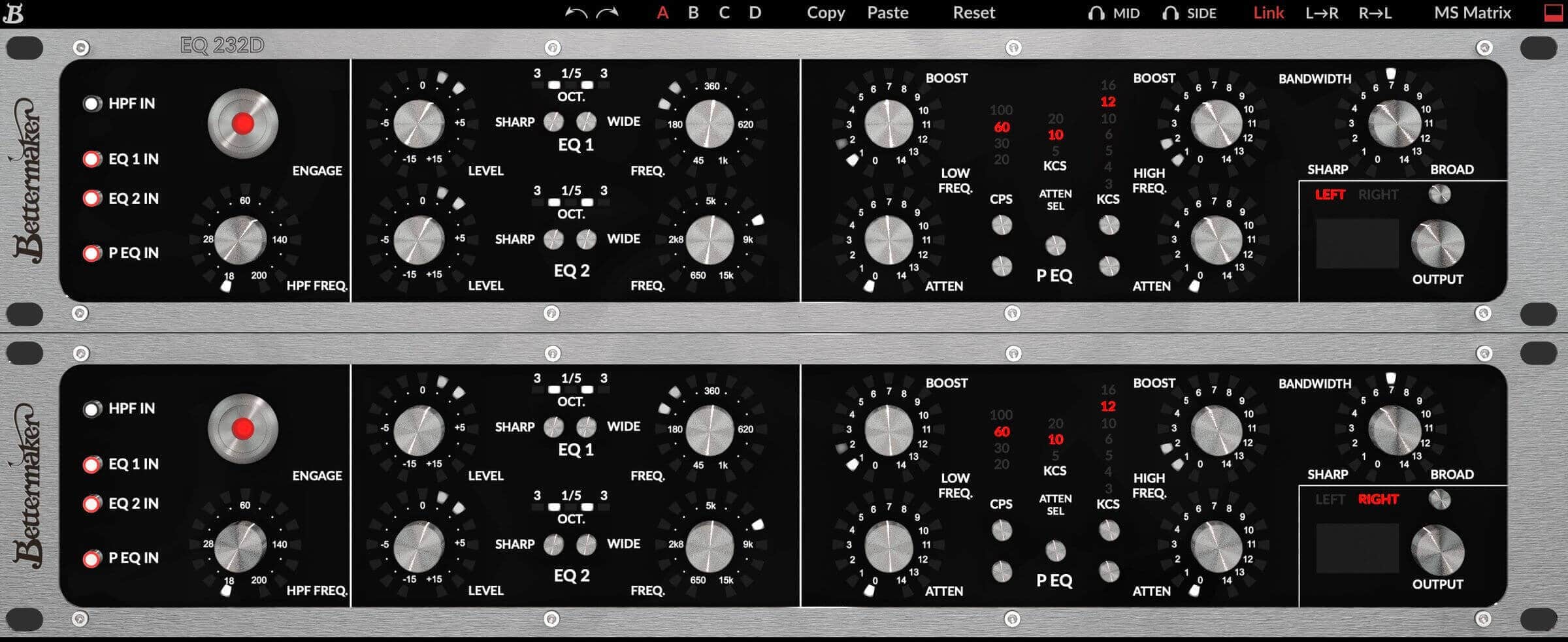1568x642 pixels.
Task: Click the Copy button
Action: (x=826, y=13)
